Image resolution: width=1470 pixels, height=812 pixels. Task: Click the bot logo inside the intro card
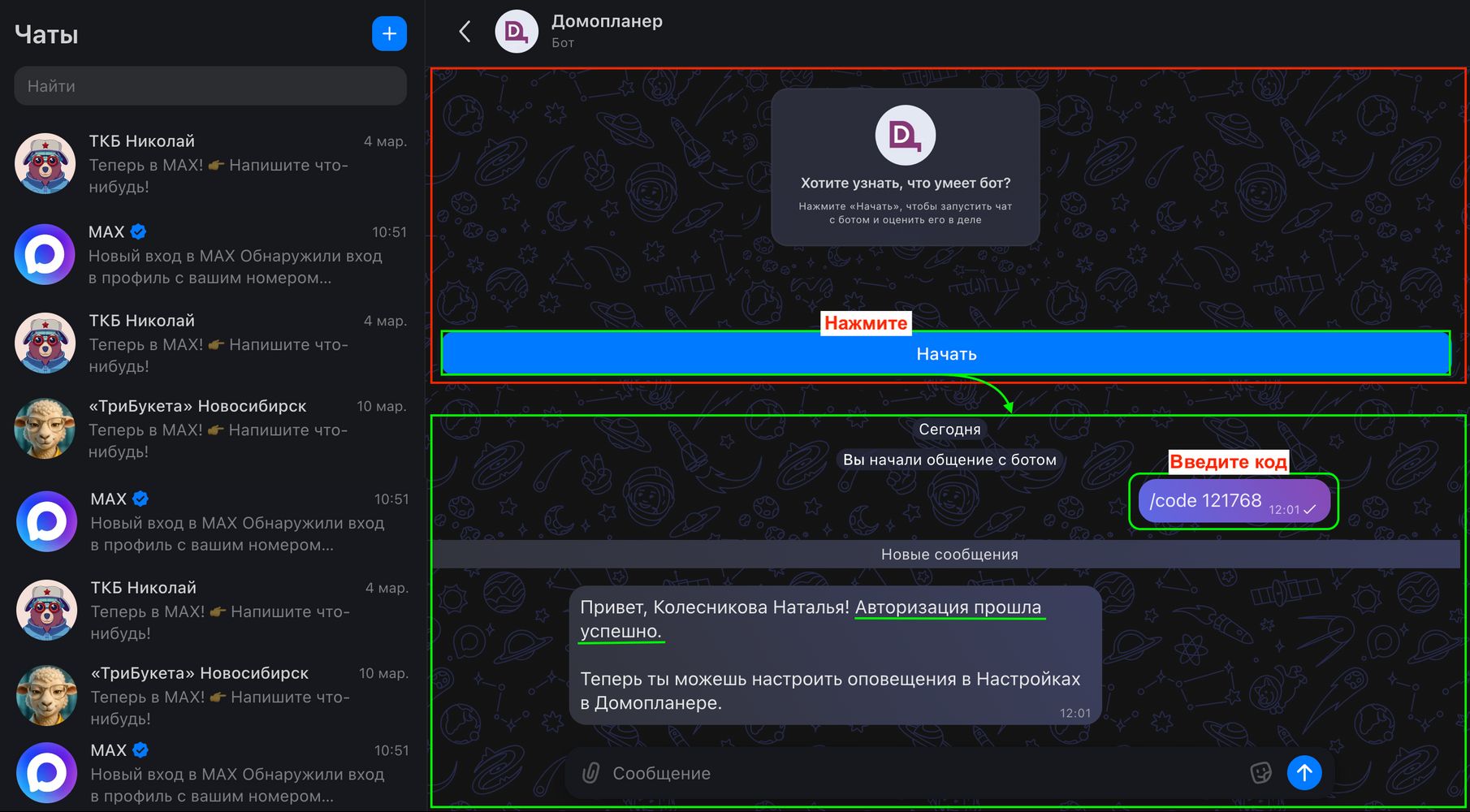906,136
